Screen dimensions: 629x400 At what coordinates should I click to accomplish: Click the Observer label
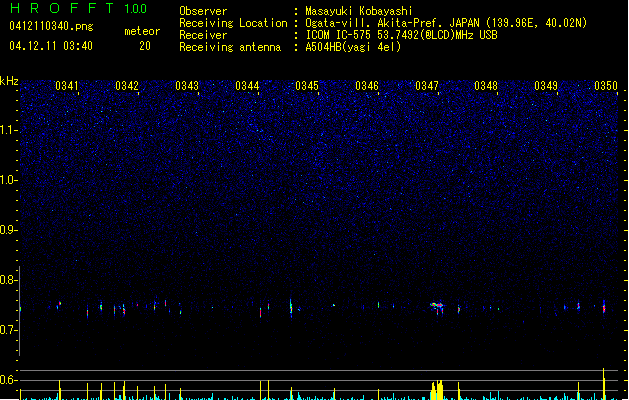click(x=203, y=11)
